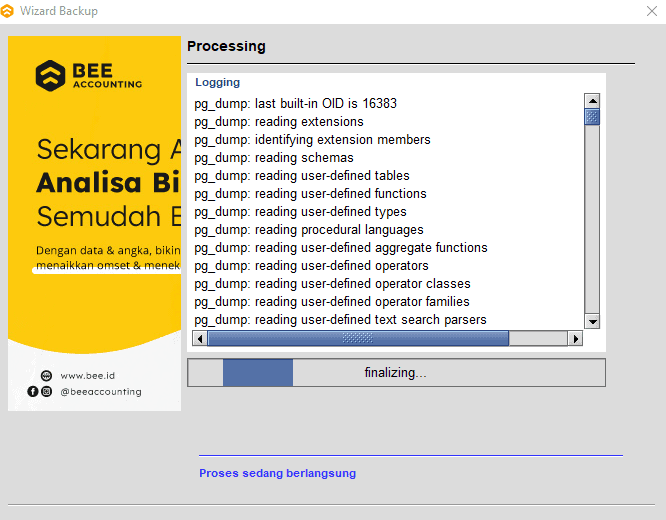The width and height of the screenshot is (666, 520).
Task: Click the Instagram icon in the banner
Action: coord(46,392)
